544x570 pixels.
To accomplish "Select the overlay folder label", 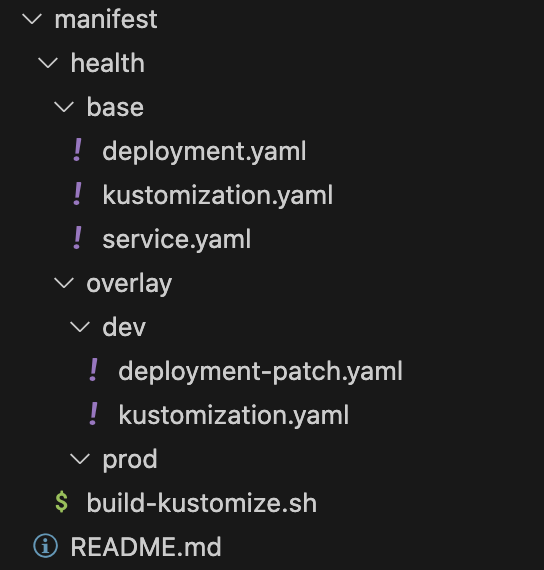I will [129, 284].
